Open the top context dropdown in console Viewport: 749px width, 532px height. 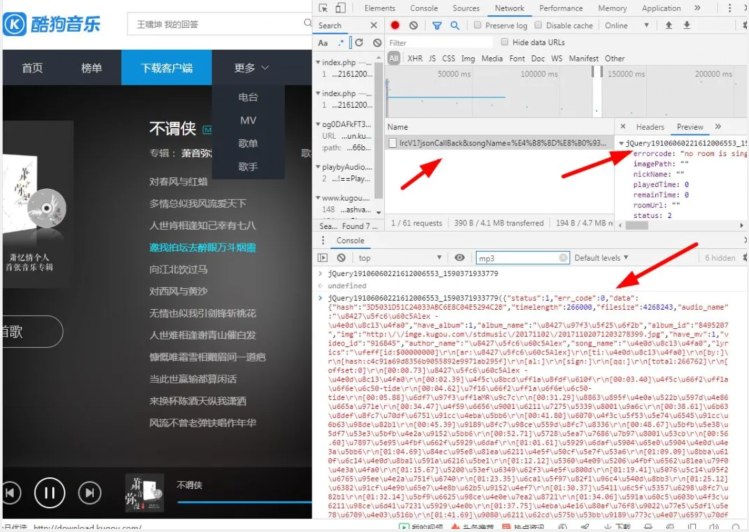click(x=400, y=258)
